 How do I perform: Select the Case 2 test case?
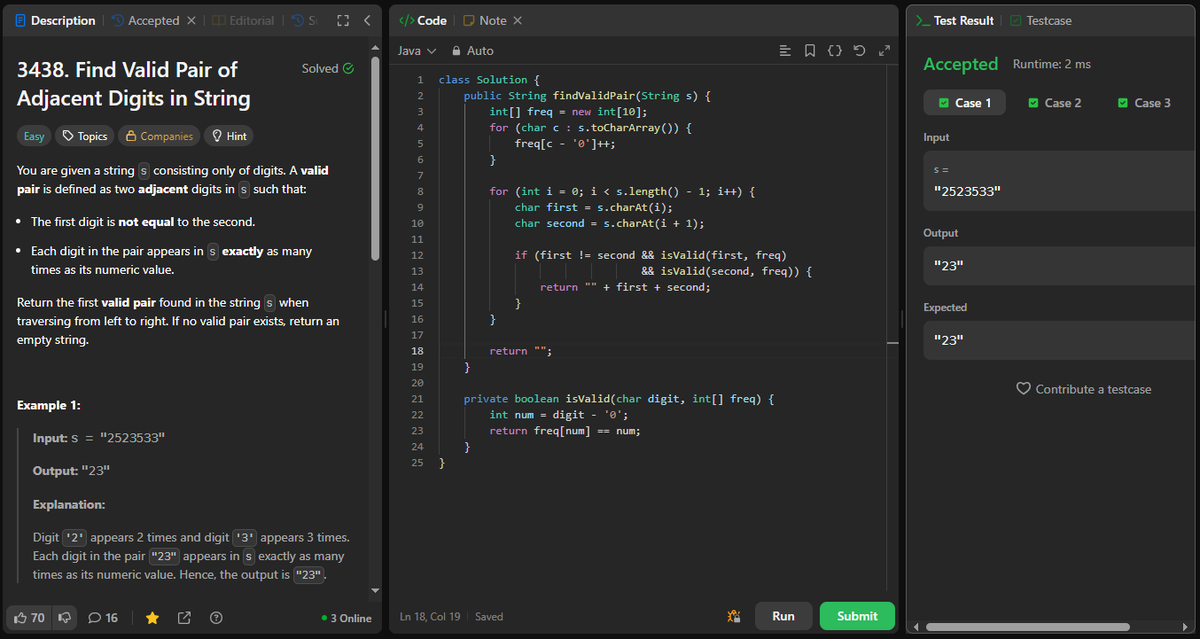(1054, 102)
